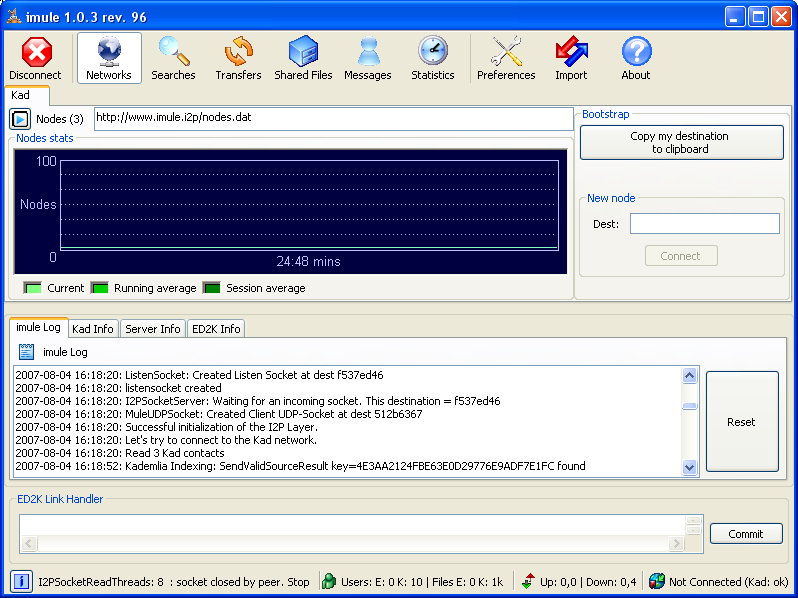The height and width of the screenshot is (598, 798).
Task: Click the ED2K box up spin arrow
Action: click(694, 520)
